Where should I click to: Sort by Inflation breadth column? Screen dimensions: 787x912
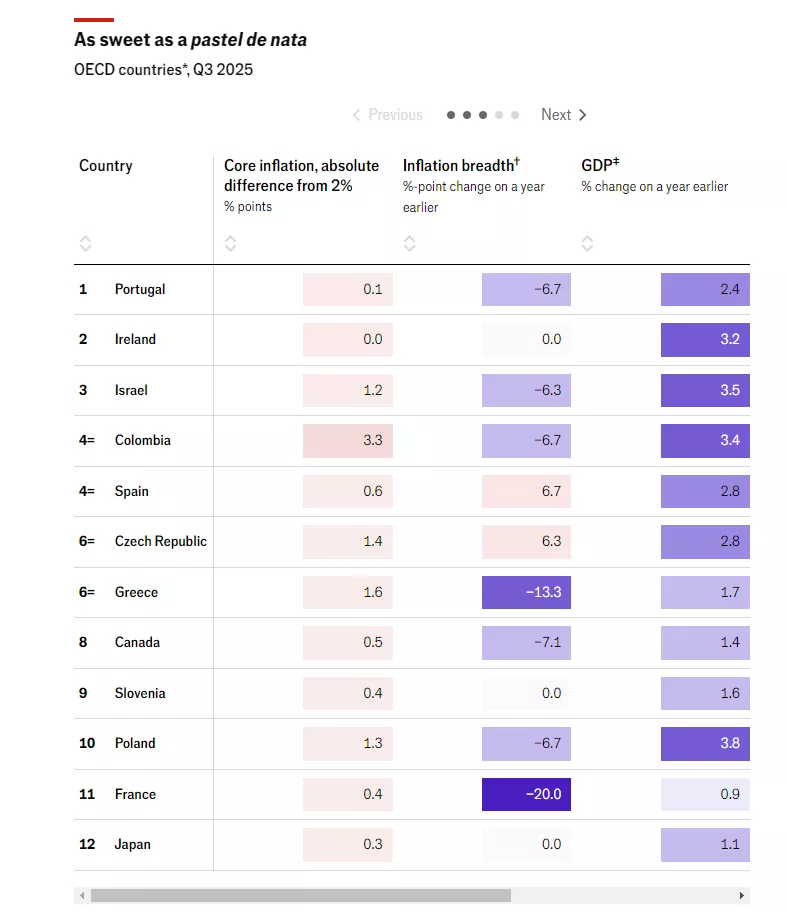(409, 243)
